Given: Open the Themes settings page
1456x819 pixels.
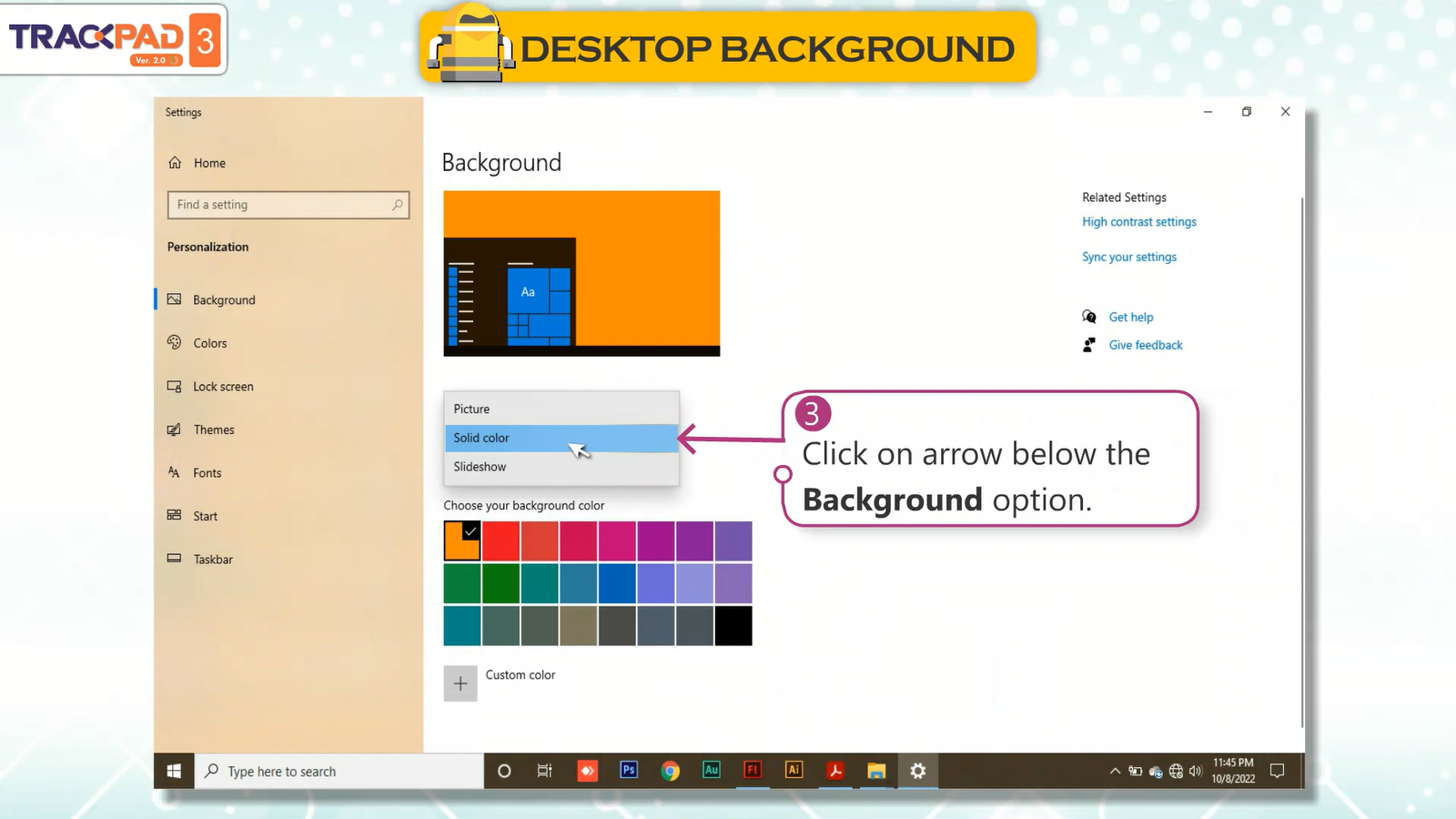Looking at the screenshot, I should [x=214, y=430].
